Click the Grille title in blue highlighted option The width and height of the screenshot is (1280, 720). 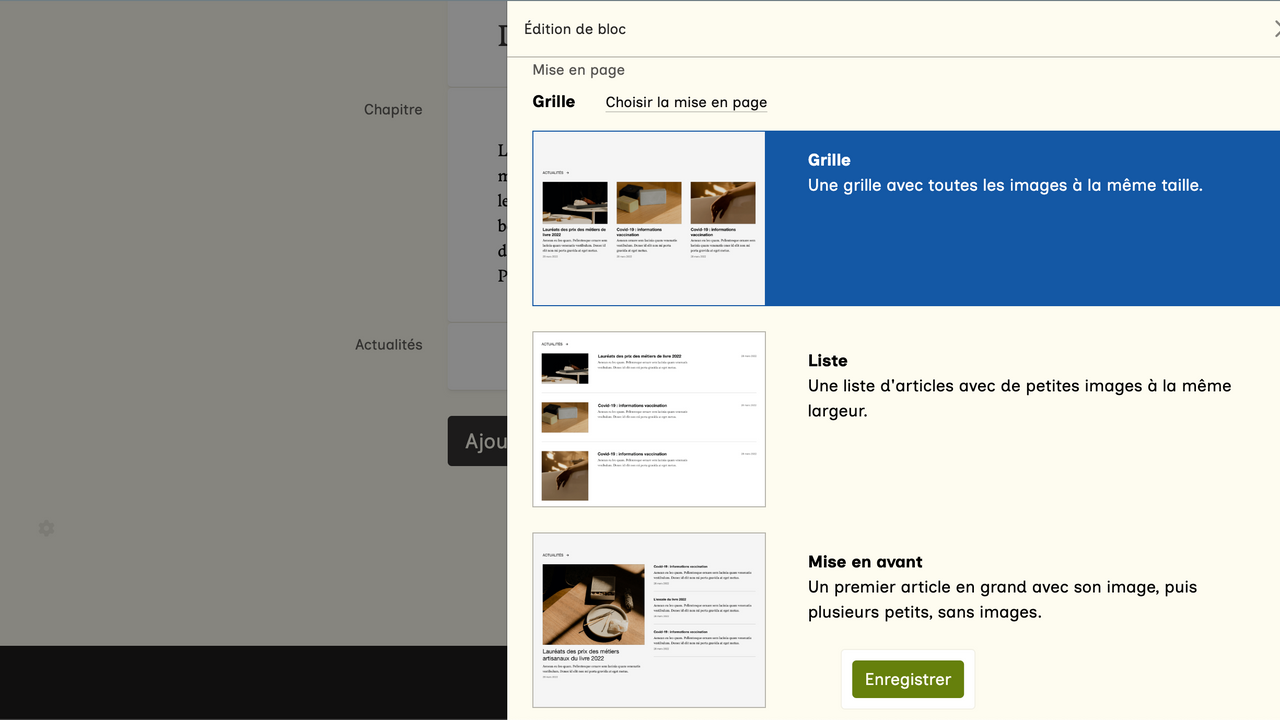(829, 160)
